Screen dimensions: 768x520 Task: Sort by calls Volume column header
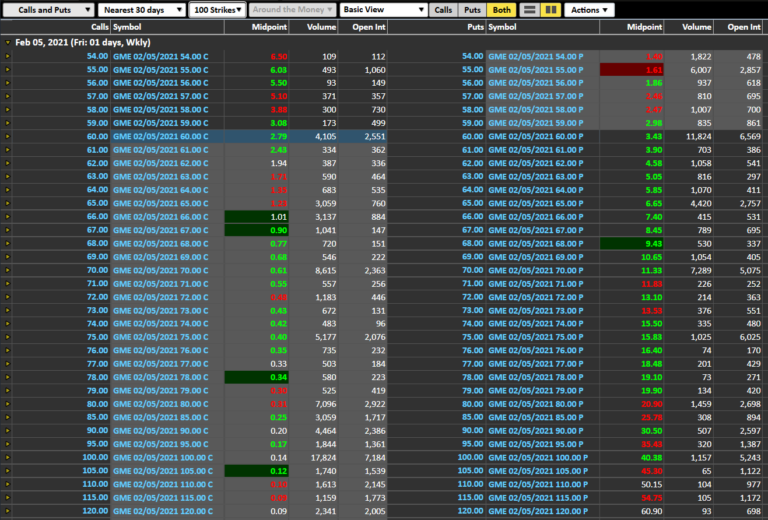coord(314,27)
